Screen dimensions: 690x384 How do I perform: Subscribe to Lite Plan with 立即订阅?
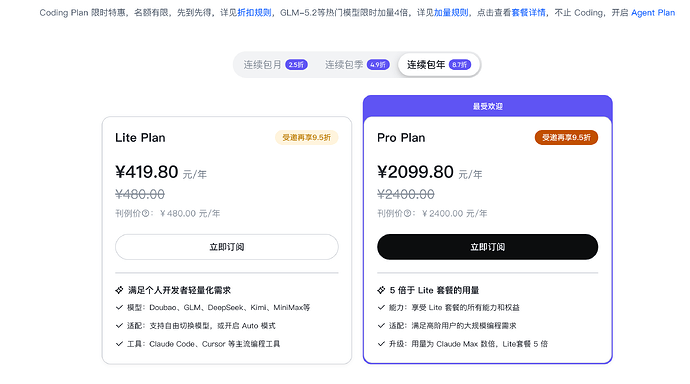pyautogui.click(x=227, y=247)
